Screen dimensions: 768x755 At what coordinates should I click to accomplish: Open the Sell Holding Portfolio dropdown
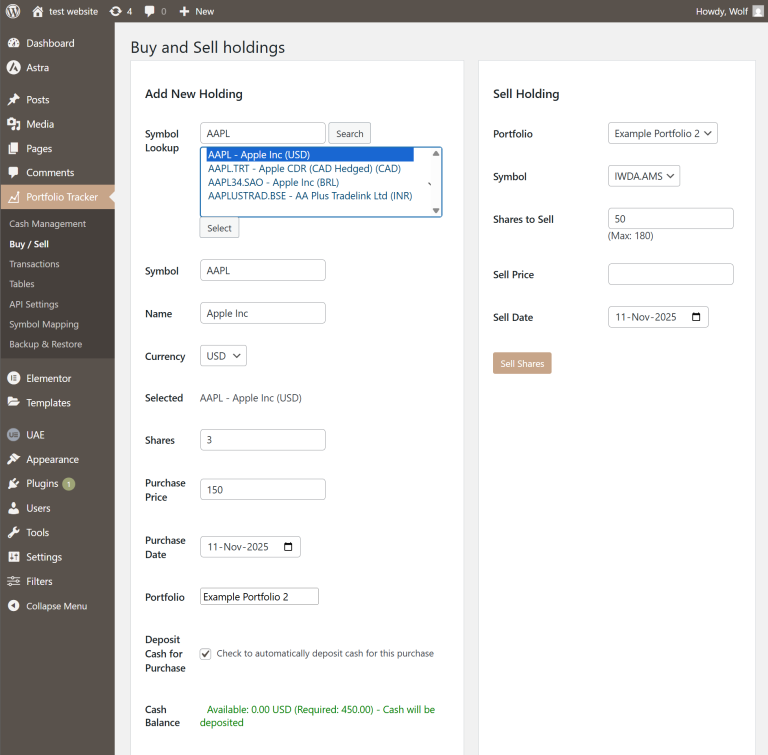[x=662, y=133]
